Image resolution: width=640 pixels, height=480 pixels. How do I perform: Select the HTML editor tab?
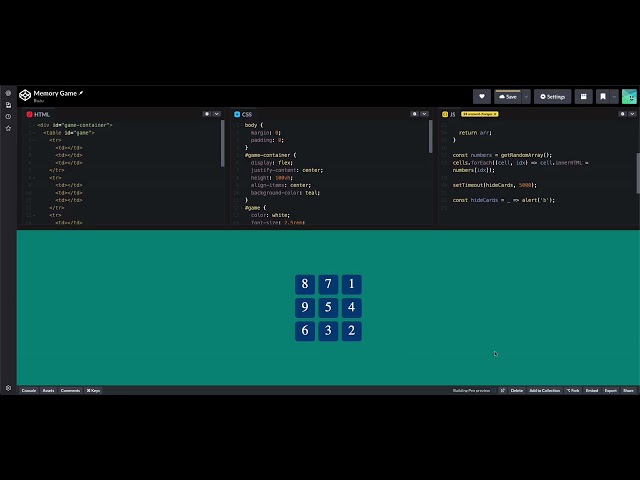(38, 114)
